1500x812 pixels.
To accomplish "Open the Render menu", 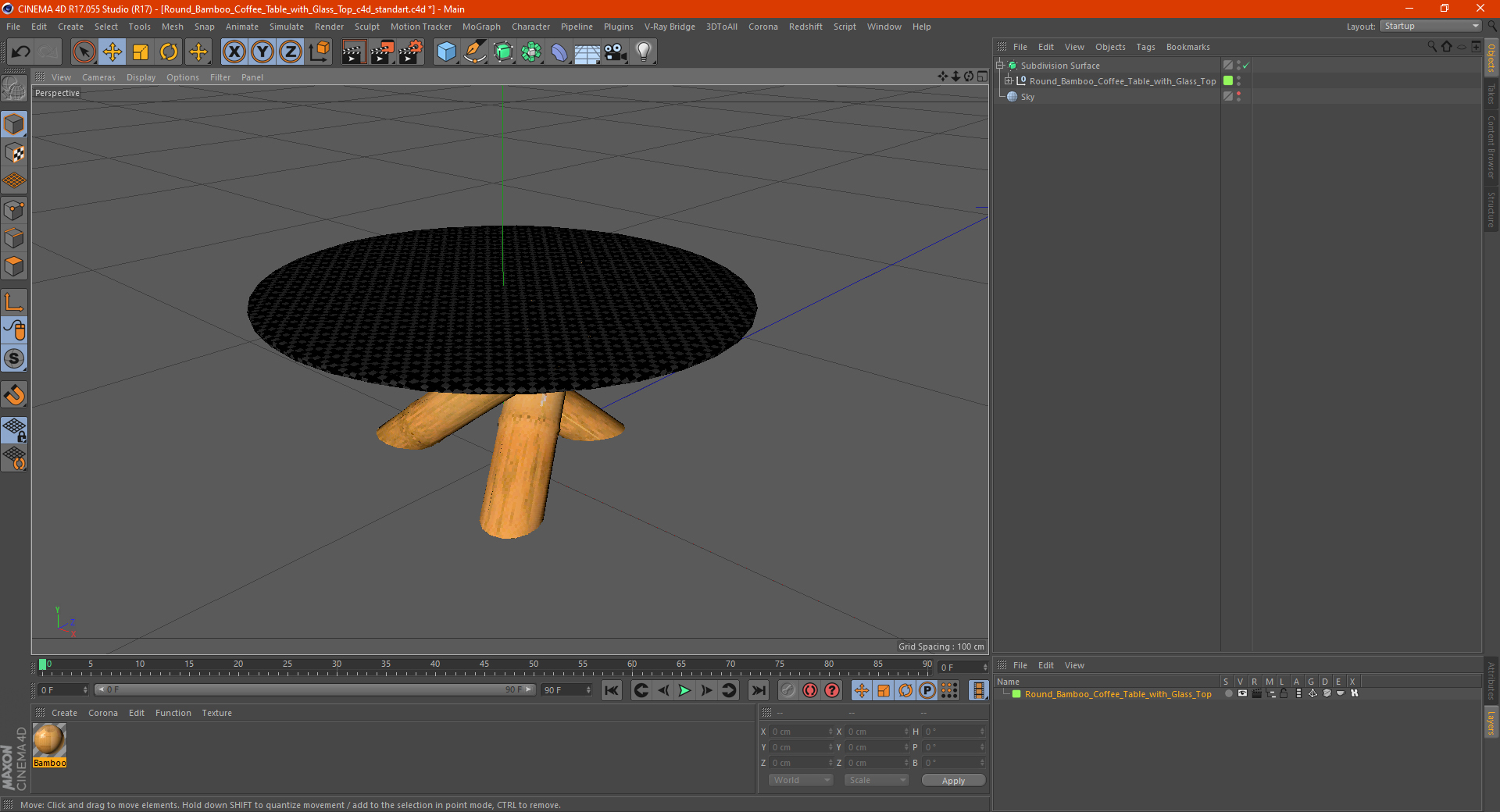I will pyautogui.click(x=329, y=27).
